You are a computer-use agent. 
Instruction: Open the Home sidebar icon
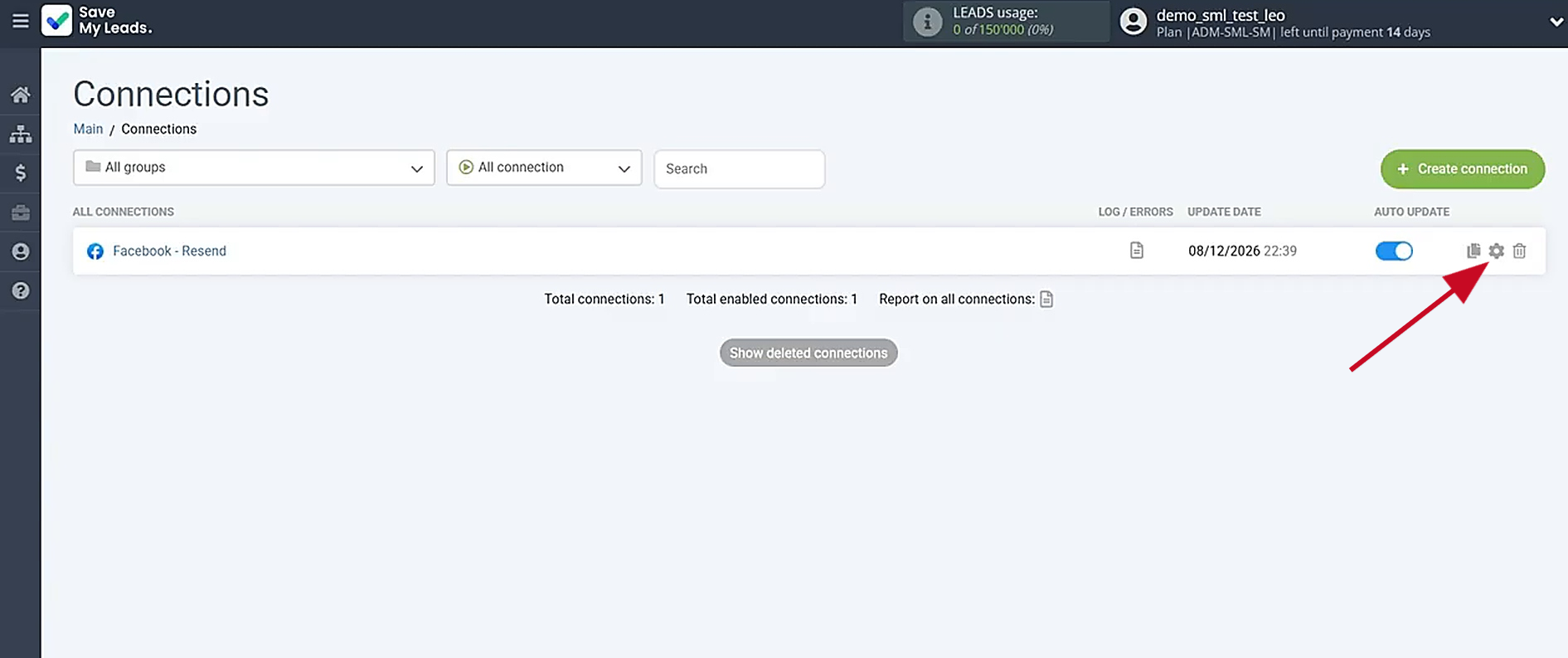tap(21, 95)
